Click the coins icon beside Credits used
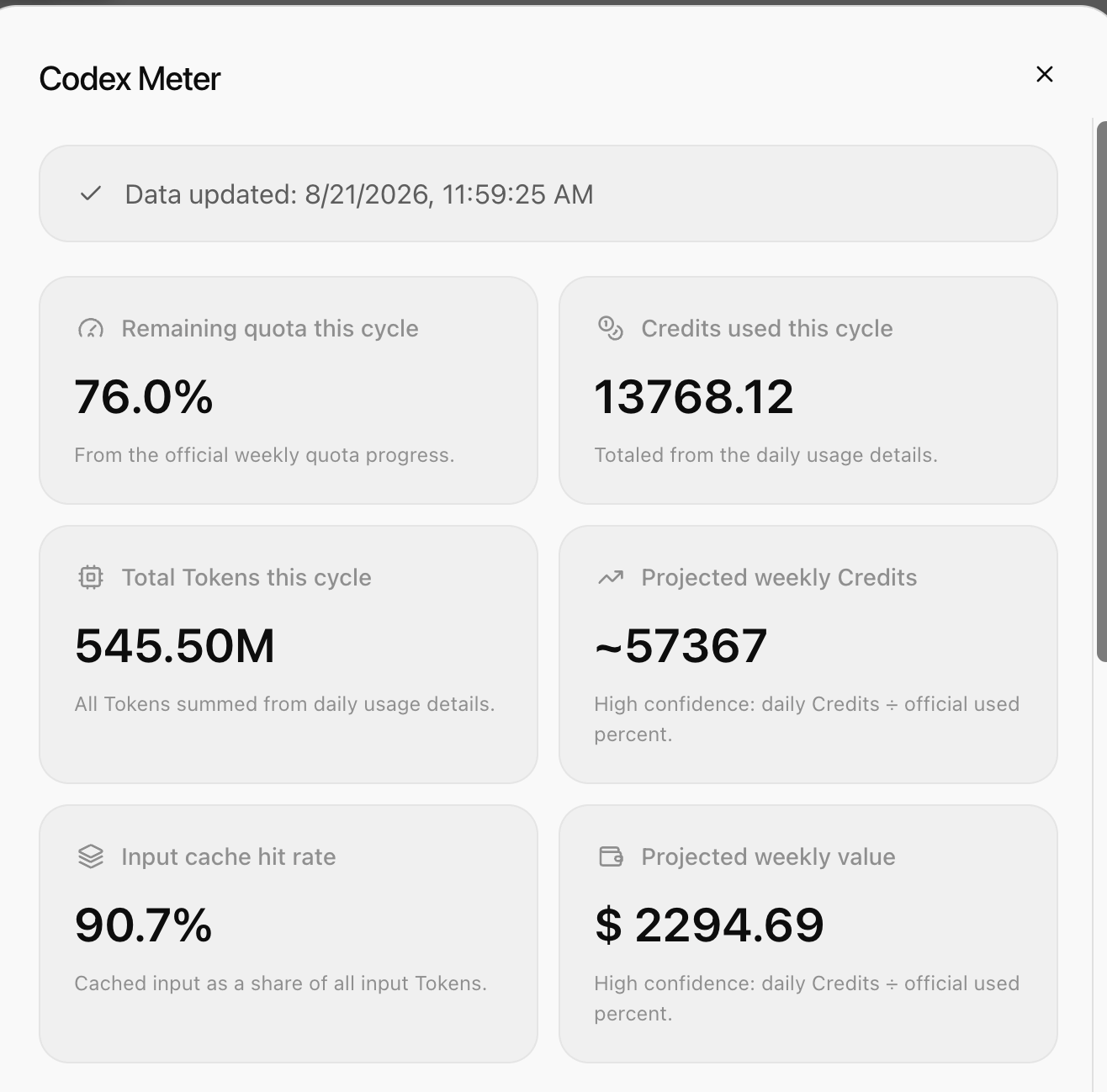 611,328
